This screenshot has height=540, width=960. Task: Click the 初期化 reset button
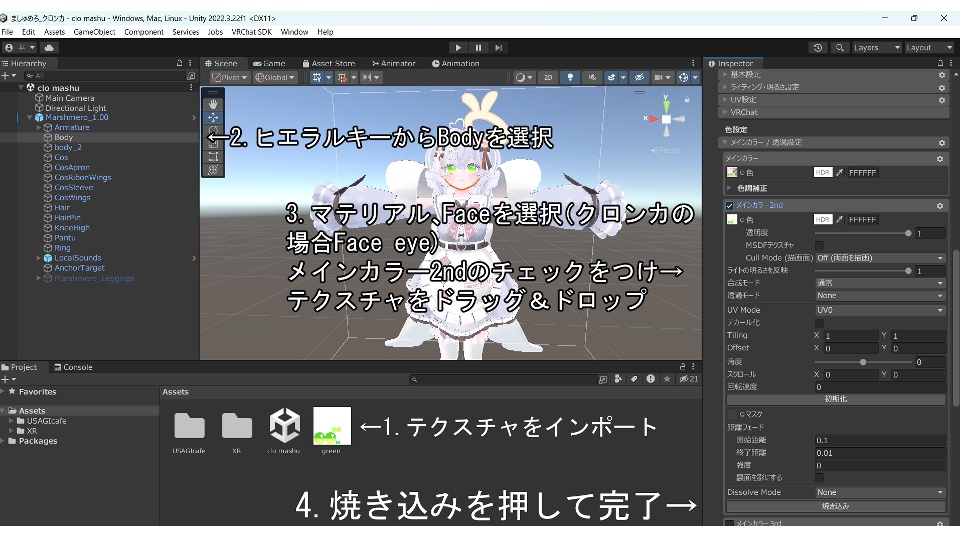tap(836, 399)
